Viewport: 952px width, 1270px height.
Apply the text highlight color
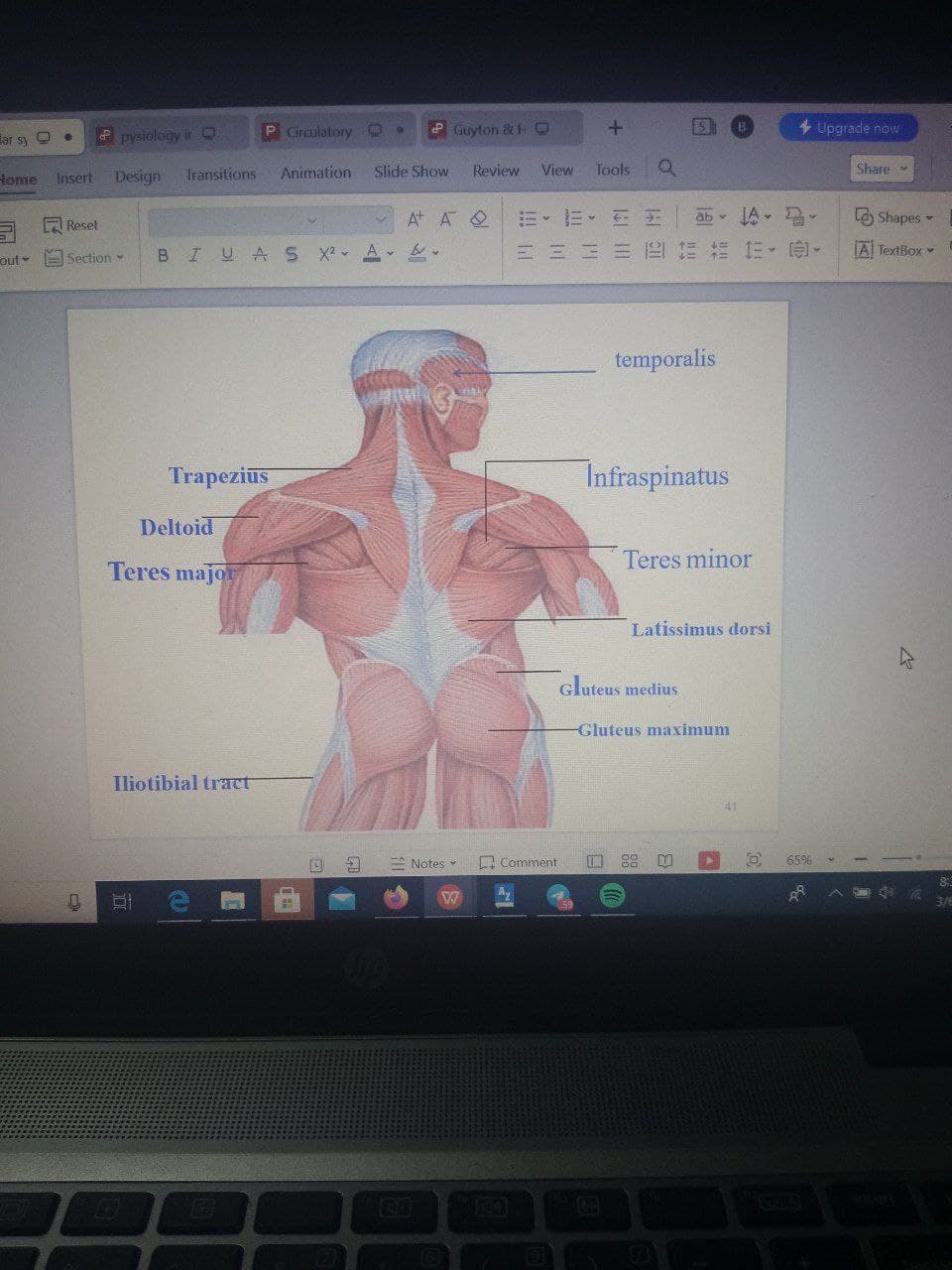pos(418,253)
